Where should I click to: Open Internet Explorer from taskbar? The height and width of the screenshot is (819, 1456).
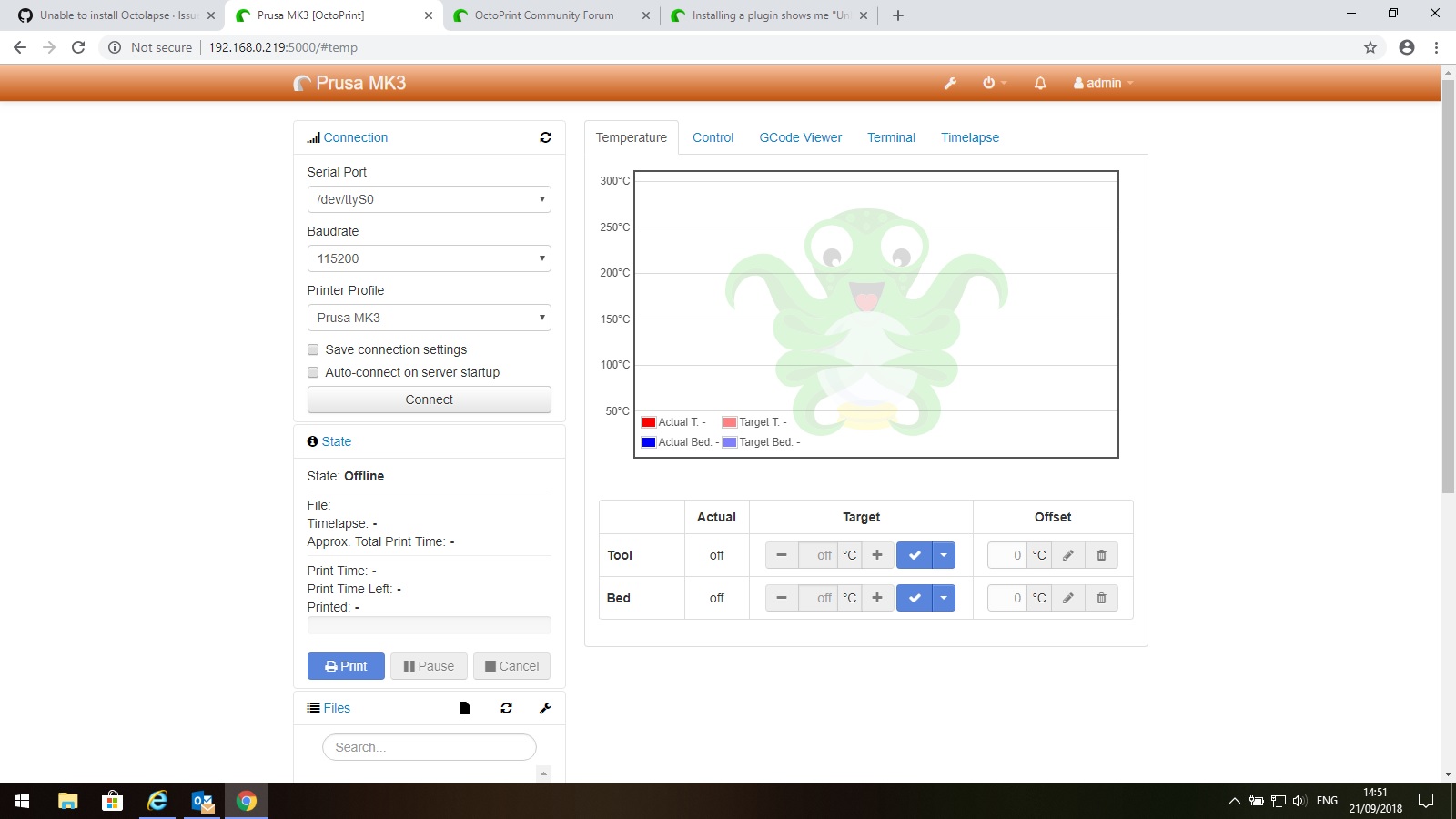pyautogui.click(x=157, y=801)
